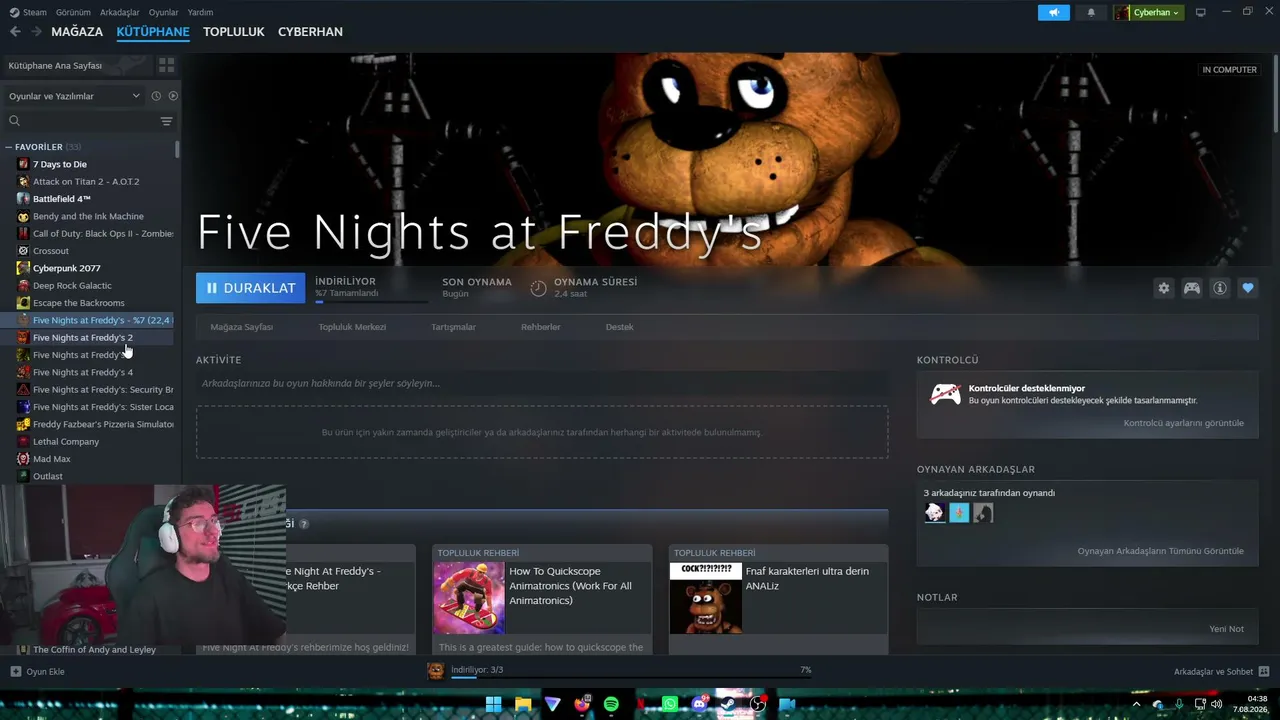The height and width of the screenshot is (720, 1280).
Task: Go to MAĞAZA tab
Action: 77,32
